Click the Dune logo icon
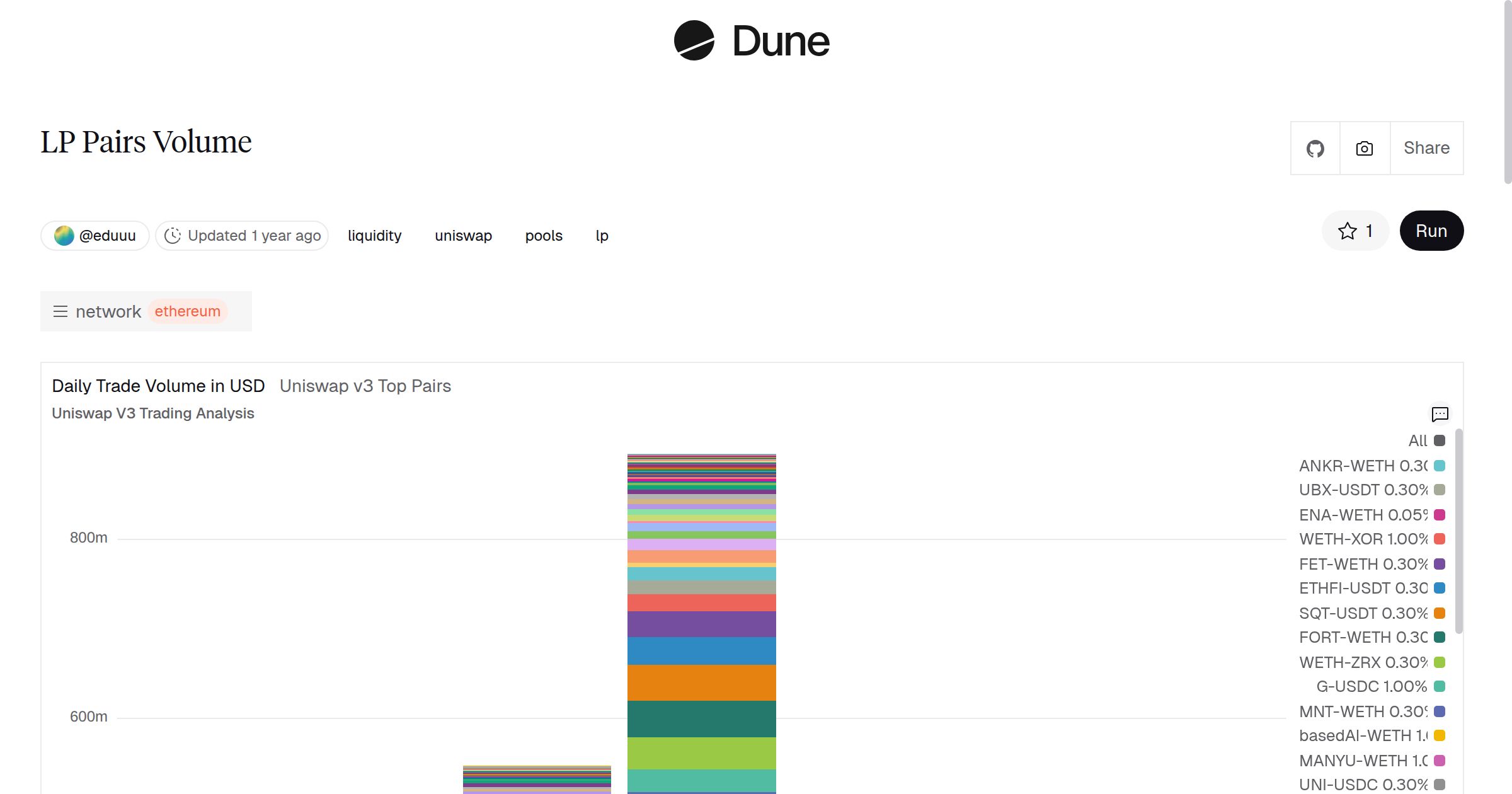 pos(694,40)
